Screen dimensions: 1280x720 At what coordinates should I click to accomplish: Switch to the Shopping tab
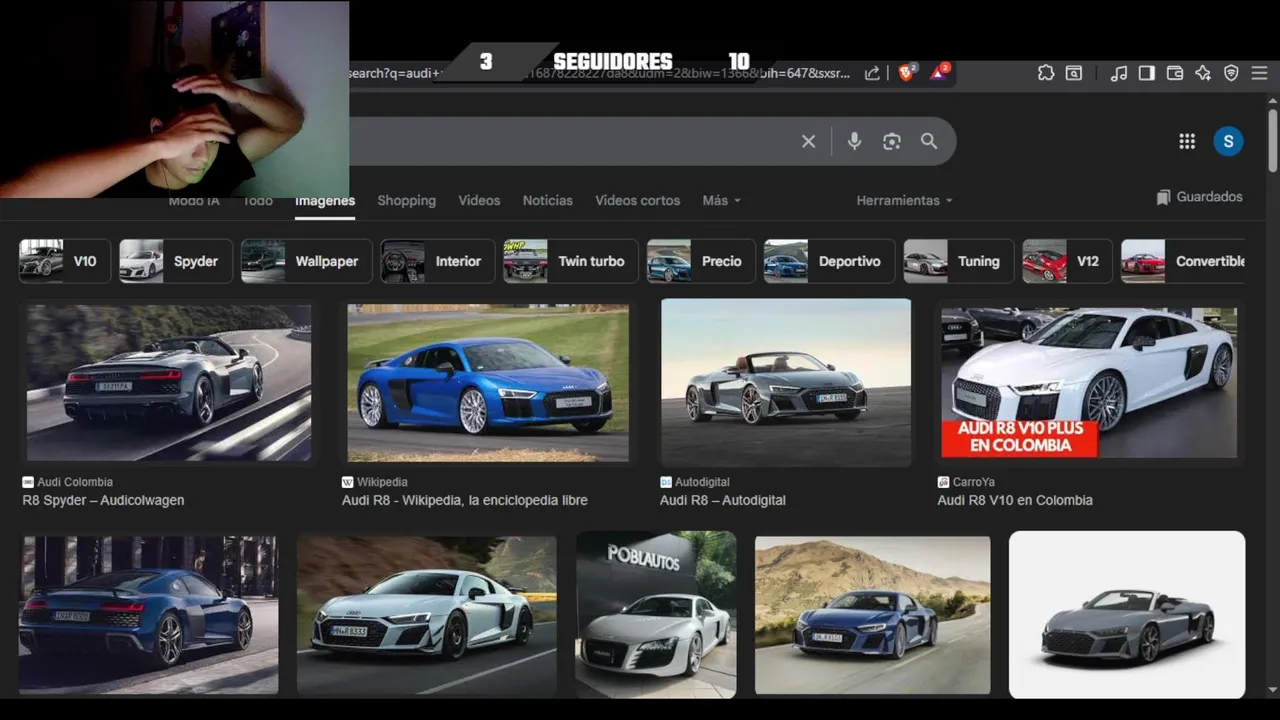click(406, 200)
